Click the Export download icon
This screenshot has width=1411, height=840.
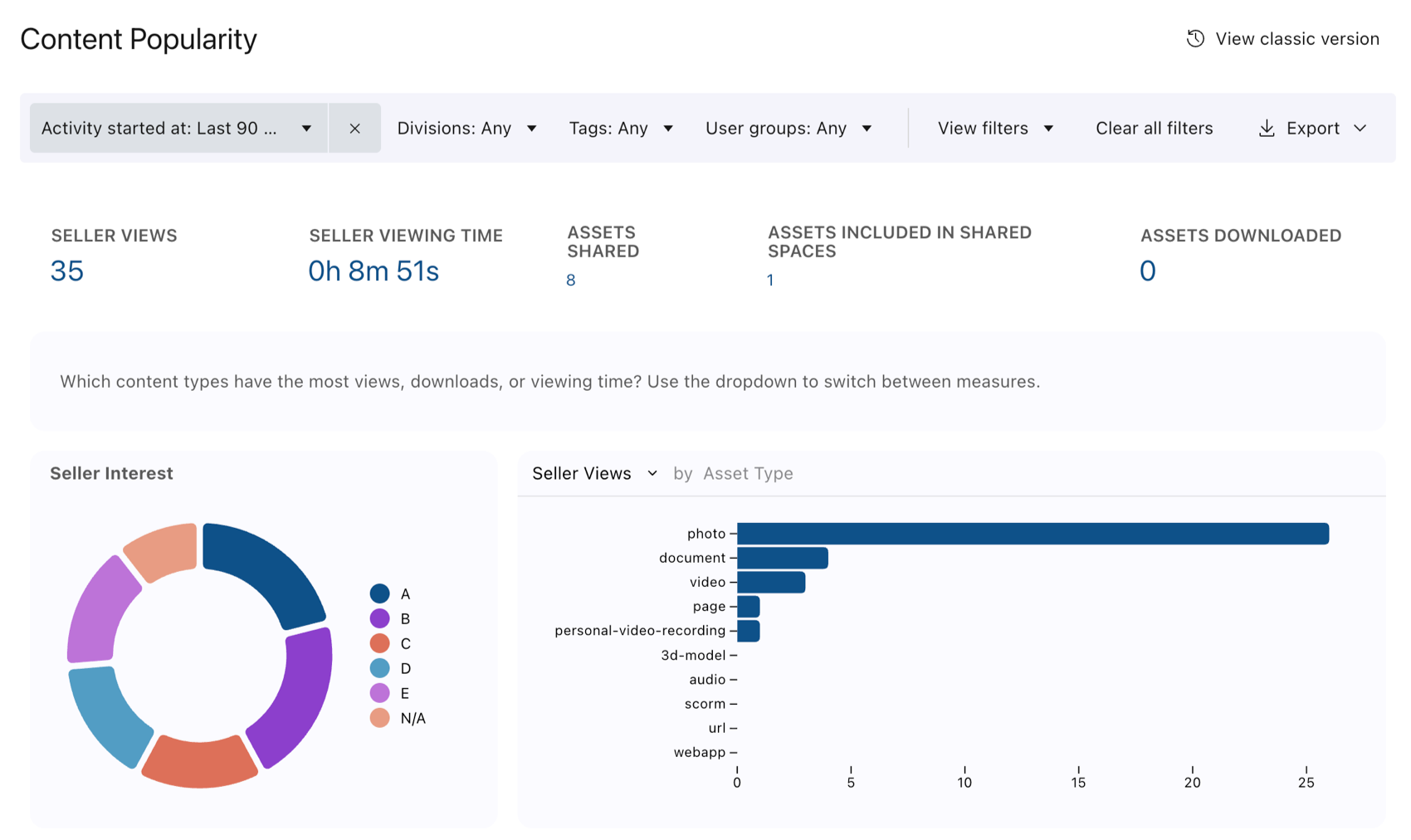click(x=1267, y=128)
